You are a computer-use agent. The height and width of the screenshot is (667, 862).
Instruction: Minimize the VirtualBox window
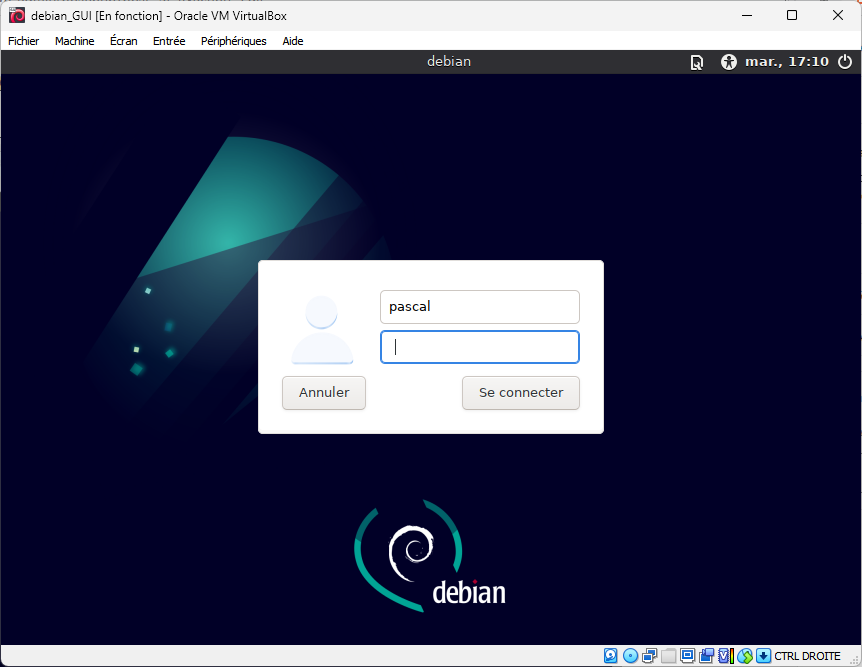pos(747,15)
